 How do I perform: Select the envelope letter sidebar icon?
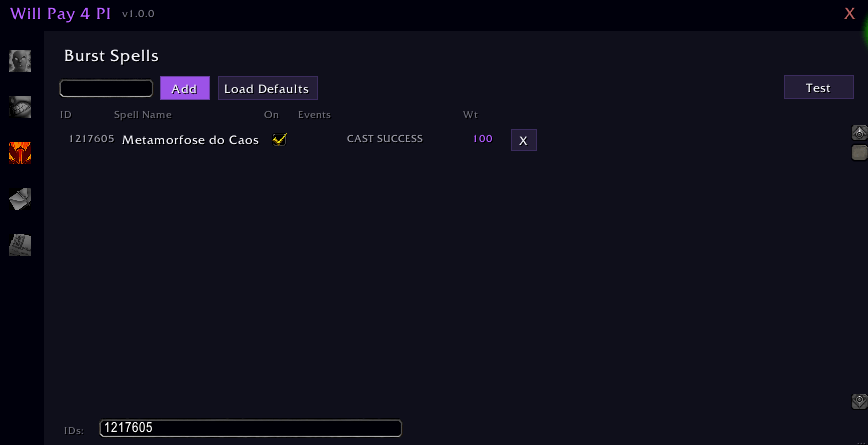click(20, 199)
